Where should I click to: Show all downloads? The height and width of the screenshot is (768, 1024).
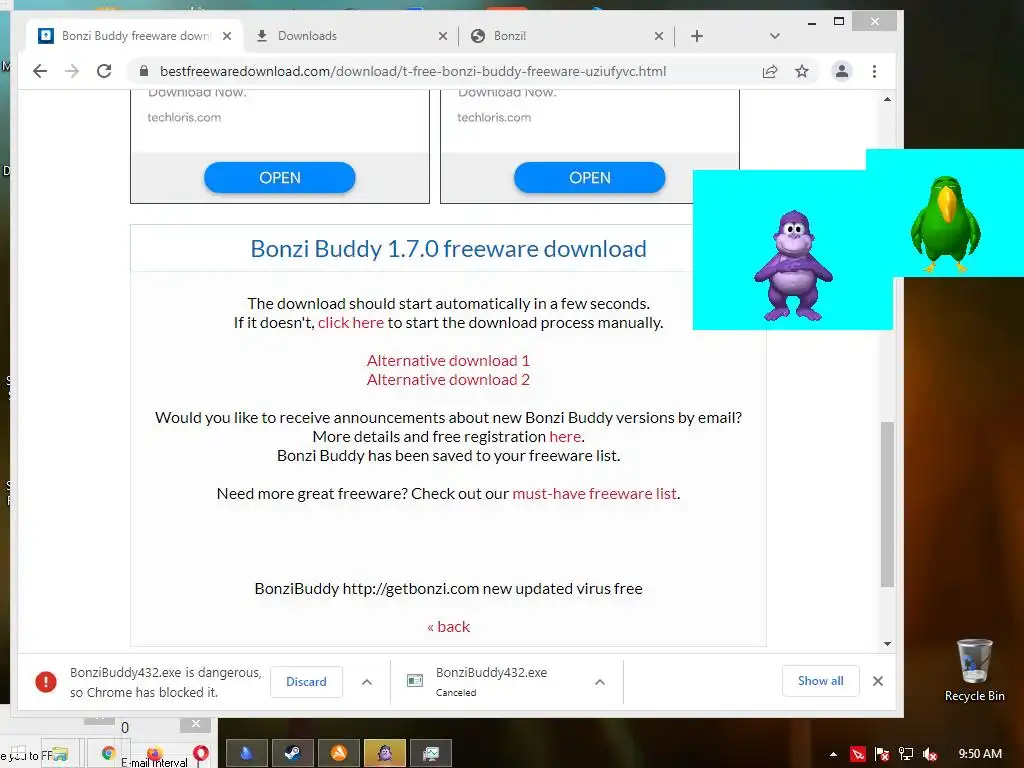tap(820, 680)
